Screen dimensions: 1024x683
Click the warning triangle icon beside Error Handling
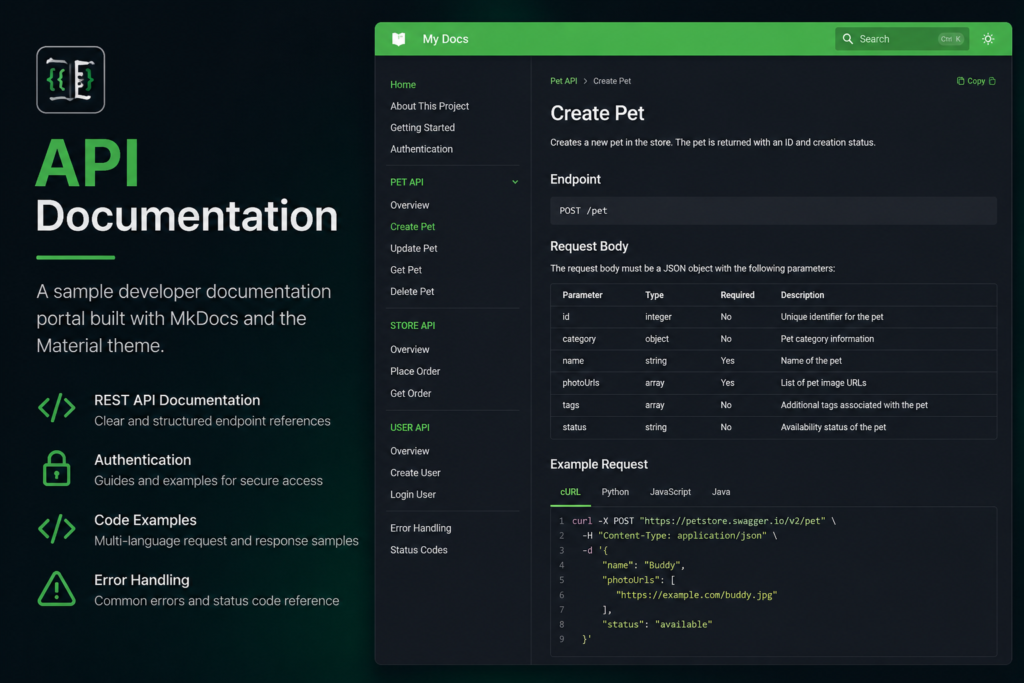pos(56,589)
